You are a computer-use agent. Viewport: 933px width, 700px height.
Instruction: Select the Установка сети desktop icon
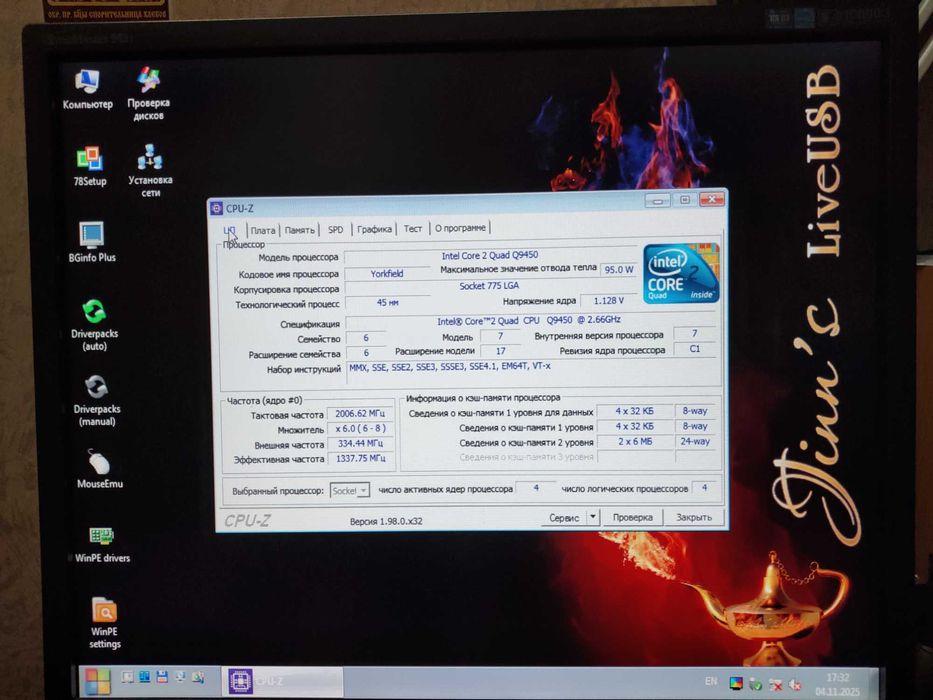pos(150,170)
